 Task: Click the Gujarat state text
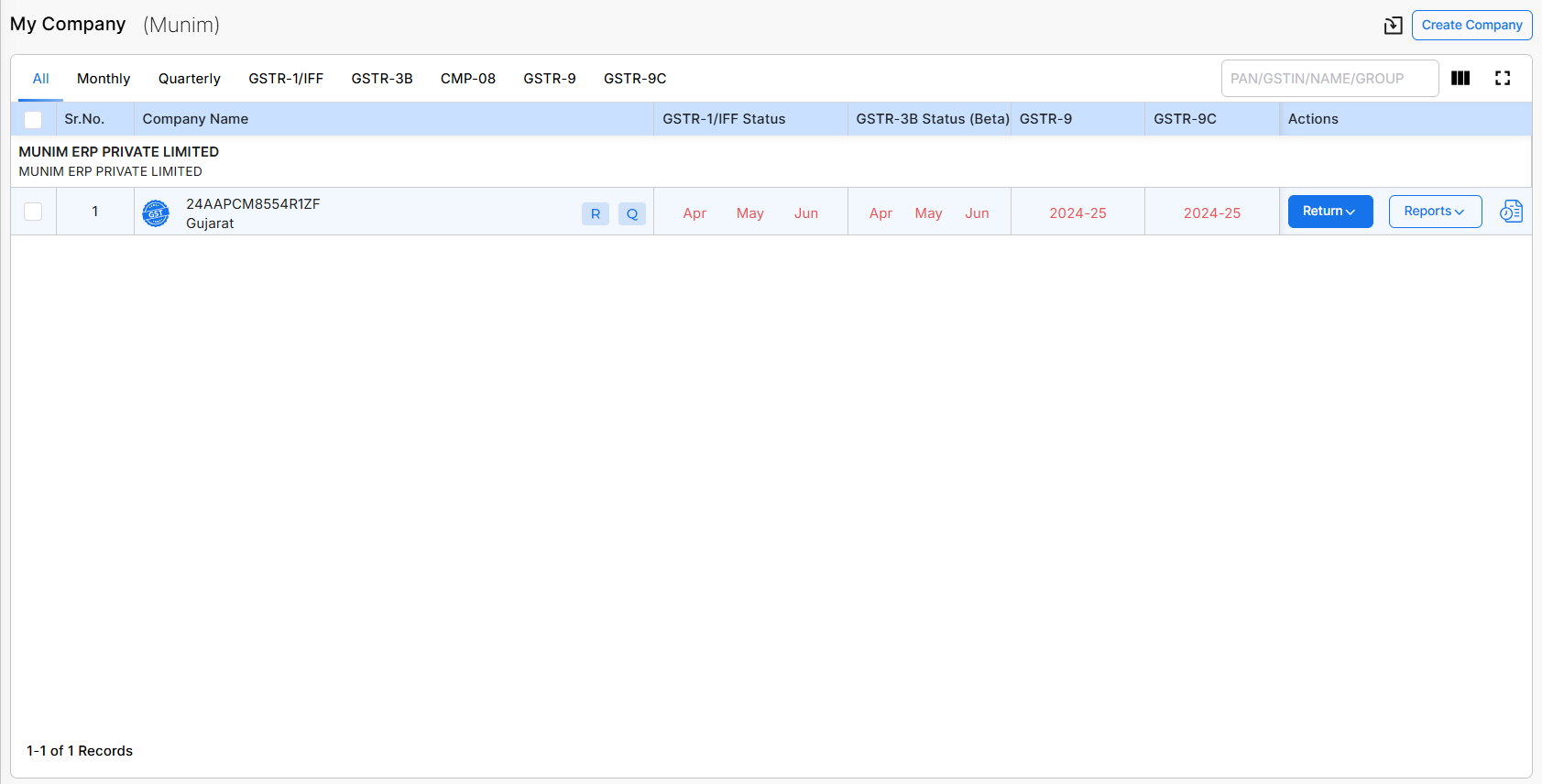coord(210,223)
